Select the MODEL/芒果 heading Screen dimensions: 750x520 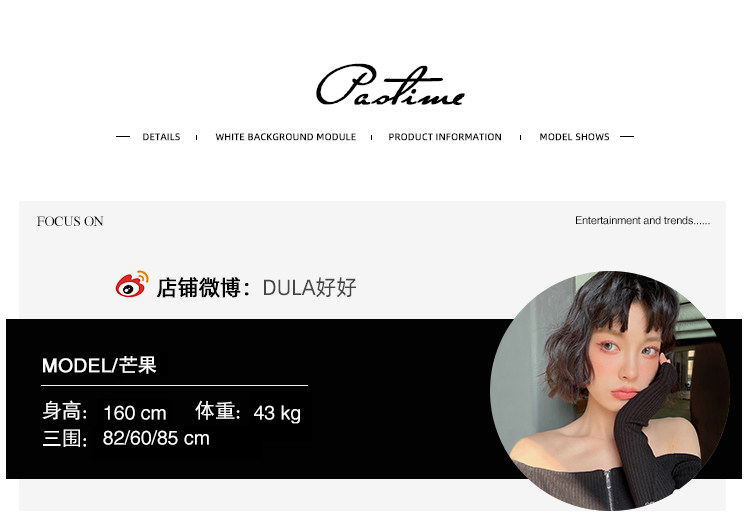(99, 365)
